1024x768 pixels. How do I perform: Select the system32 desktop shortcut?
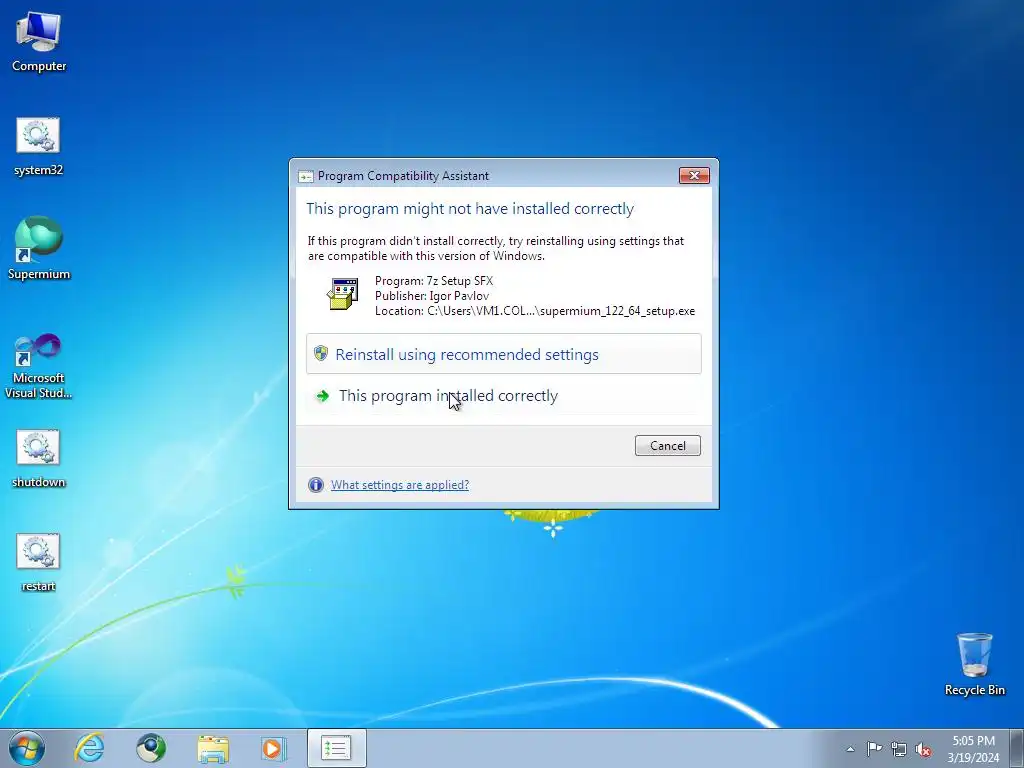tap(39, 146)
